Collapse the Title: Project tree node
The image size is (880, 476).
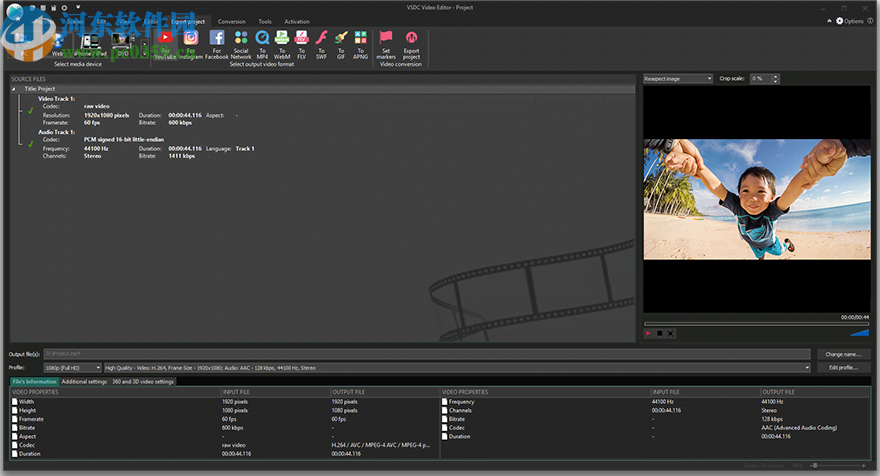(14, 89)
